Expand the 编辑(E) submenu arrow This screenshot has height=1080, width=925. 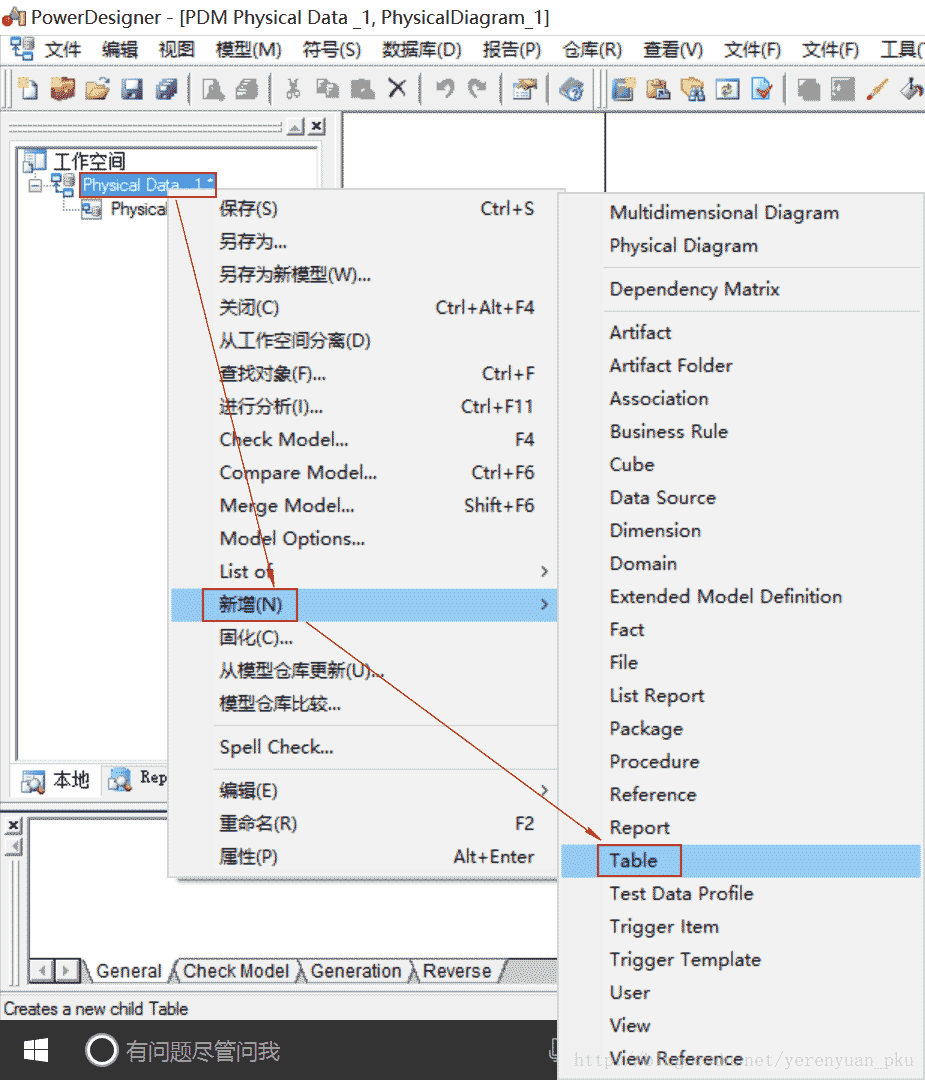point(544,790)
